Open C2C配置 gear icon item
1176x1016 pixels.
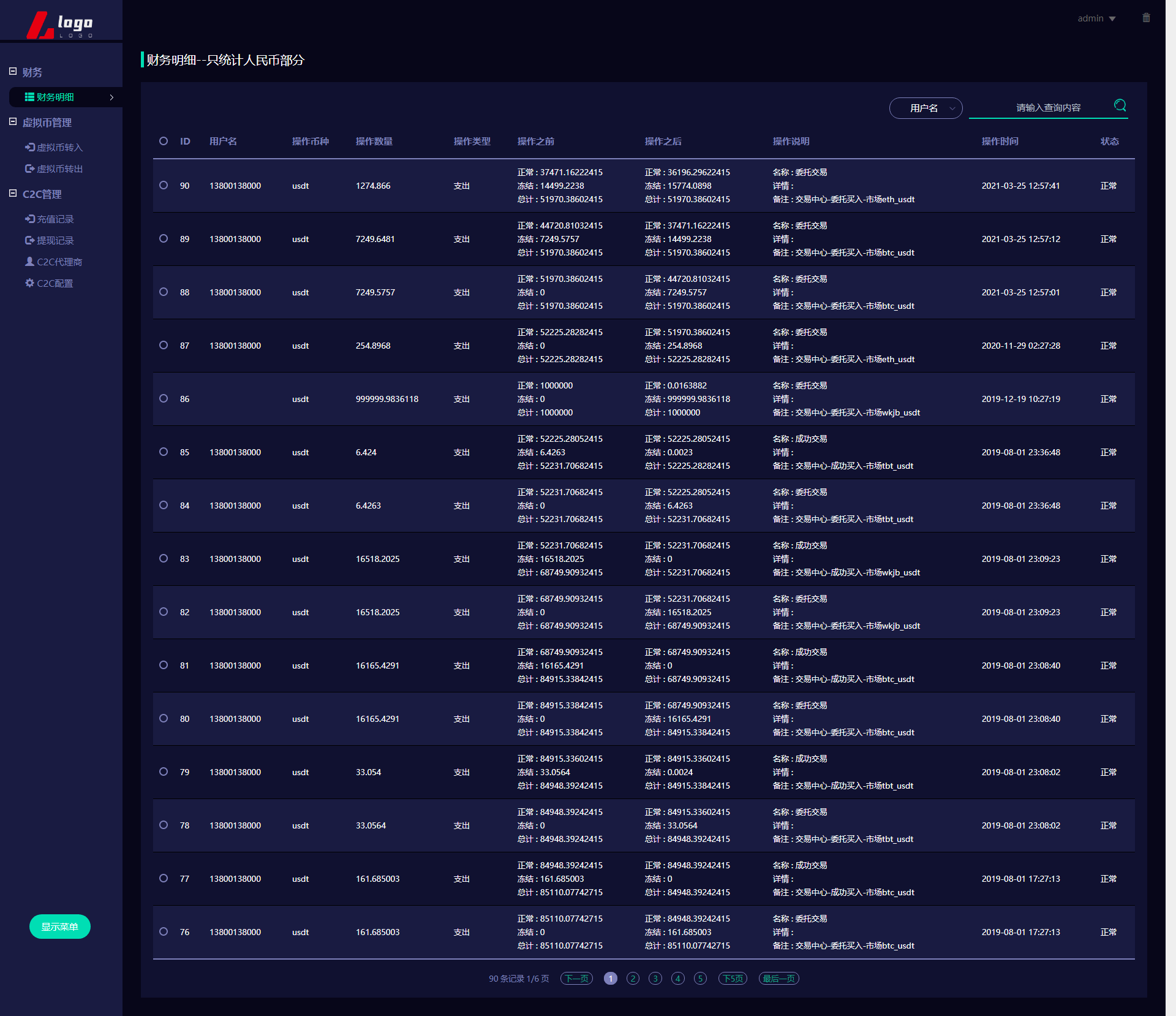(29, 283)
